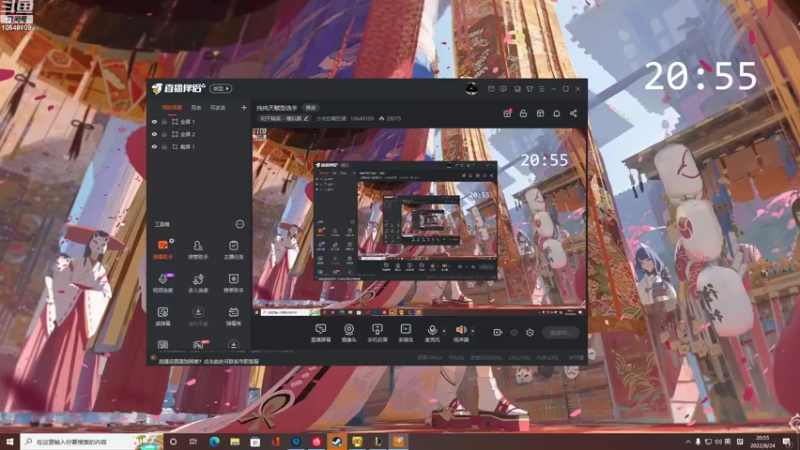Select the 截屏 1 source row
The height and width of the screenshot is (450, 800).
198,146
